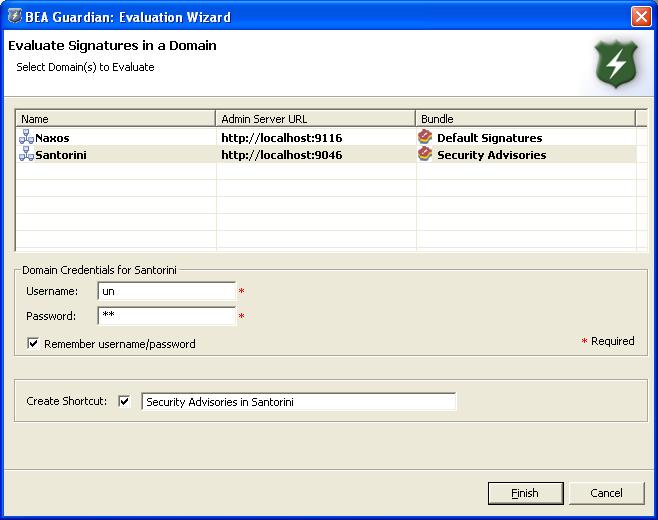This screenshot has height=520, width=658.
Task: Click the Naxos domain network icon
Action: 26,137
